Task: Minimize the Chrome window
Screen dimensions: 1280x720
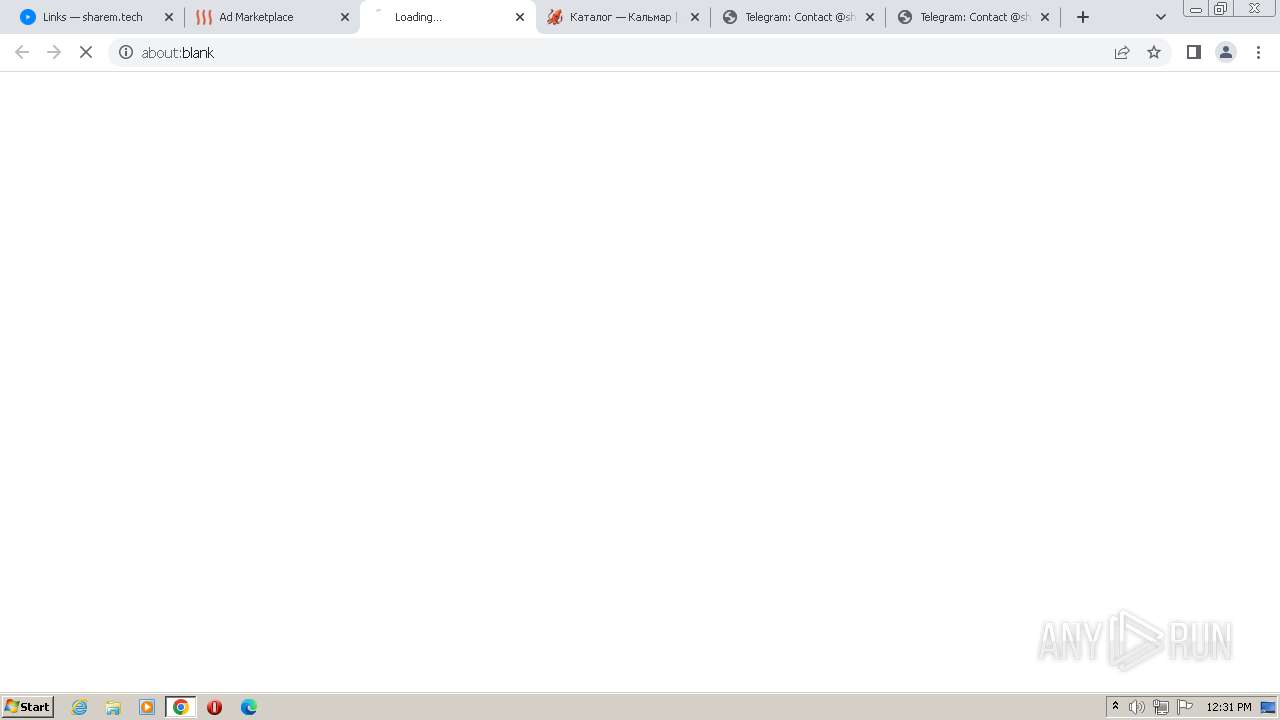Action: tap(1196, 9)
